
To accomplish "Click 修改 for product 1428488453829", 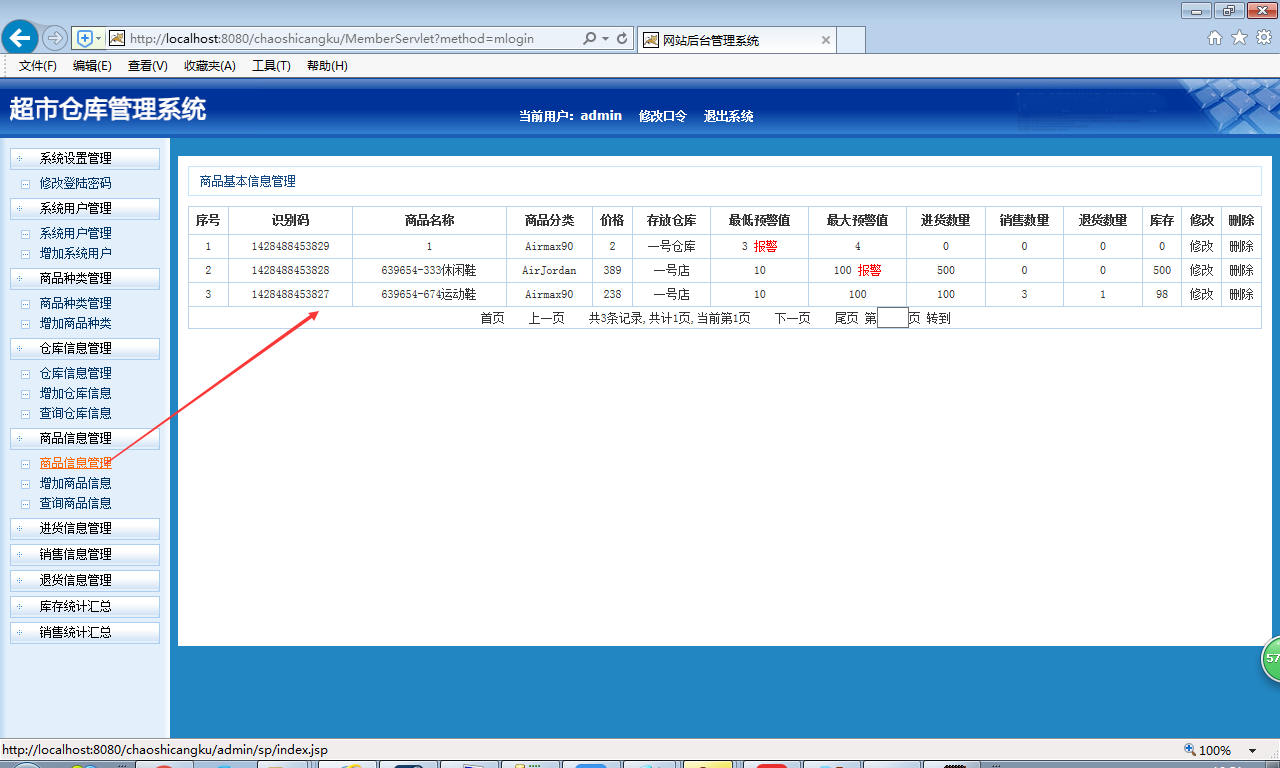I will pos(1201,246).
